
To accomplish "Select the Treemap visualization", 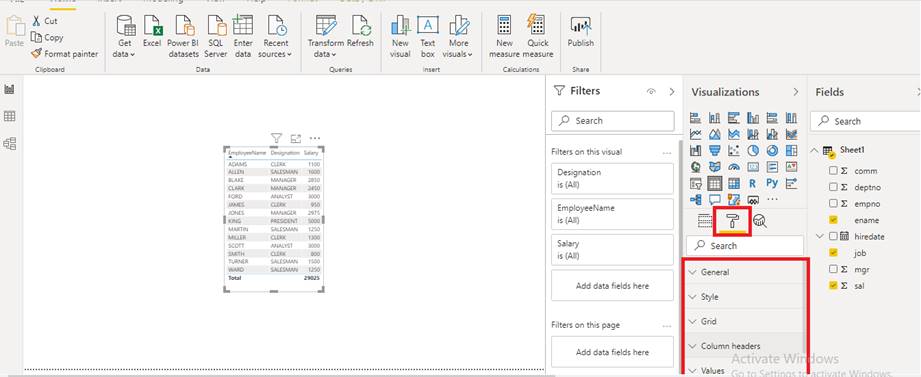I will (x=791, y=151).
